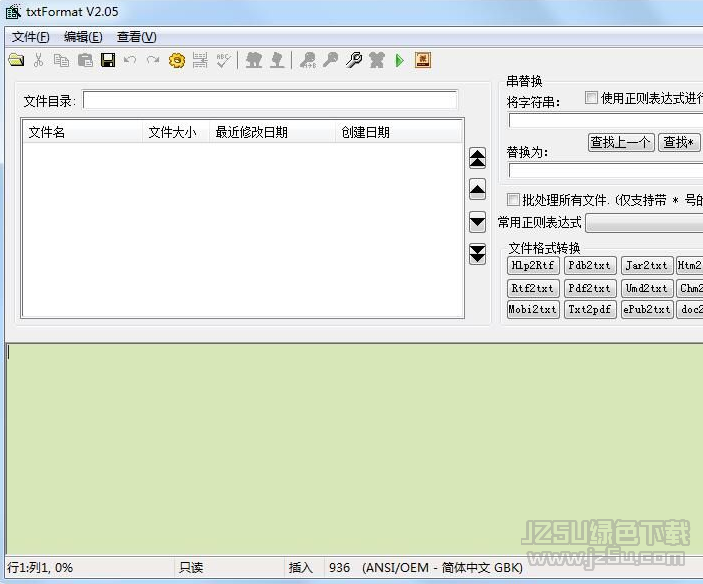This screenshot has width=703, height=584.
Task: Click the open folder toolbar icon
Action: pos(16,60)
